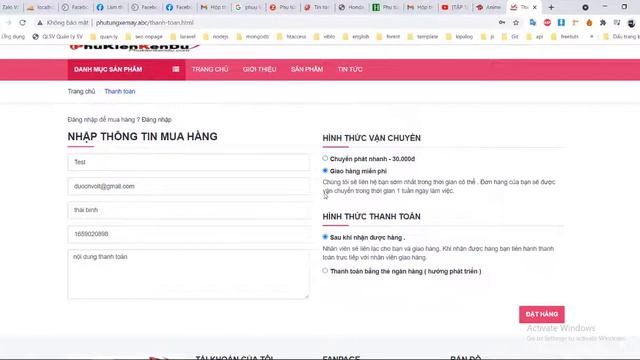The height and width of the screenshot is (360, 640).
Task: Open the Google Translate extension icon
Action: click(x=533, y=23)
